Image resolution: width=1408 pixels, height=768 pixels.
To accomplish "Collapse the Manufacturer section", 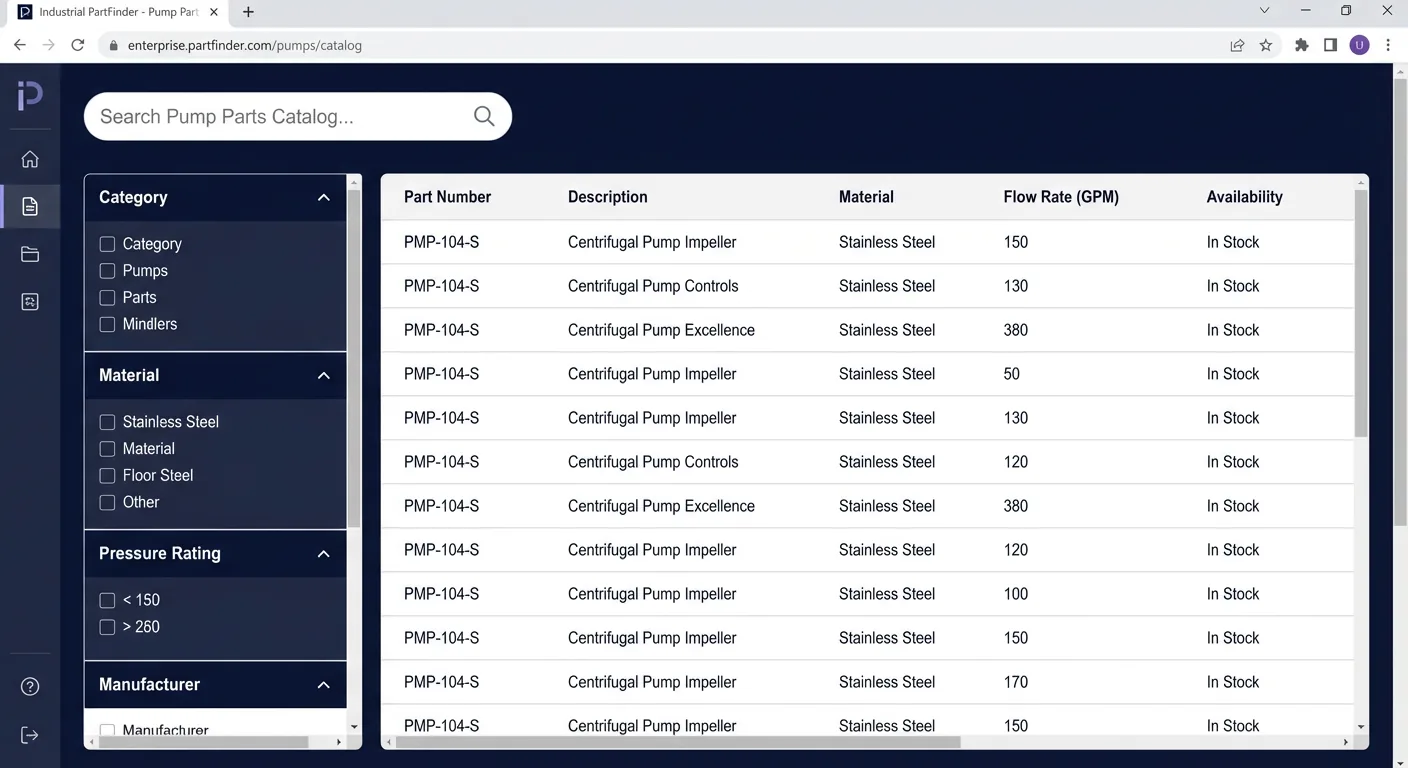I will point(323,685).
